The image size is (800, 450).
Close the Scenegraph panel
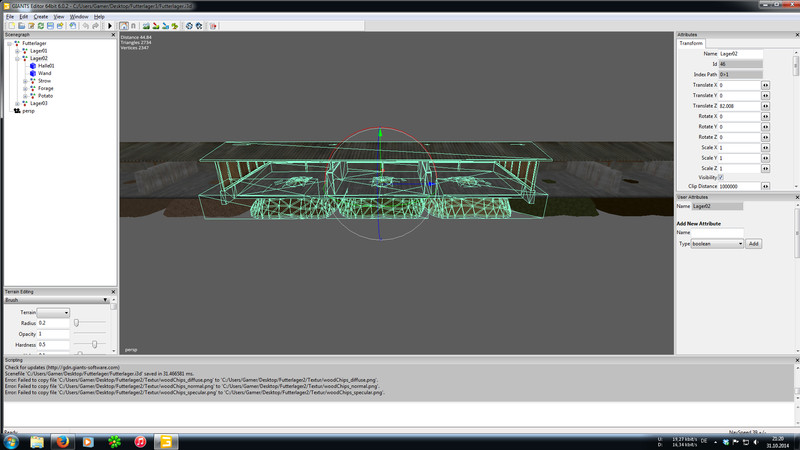coord(114,34)
